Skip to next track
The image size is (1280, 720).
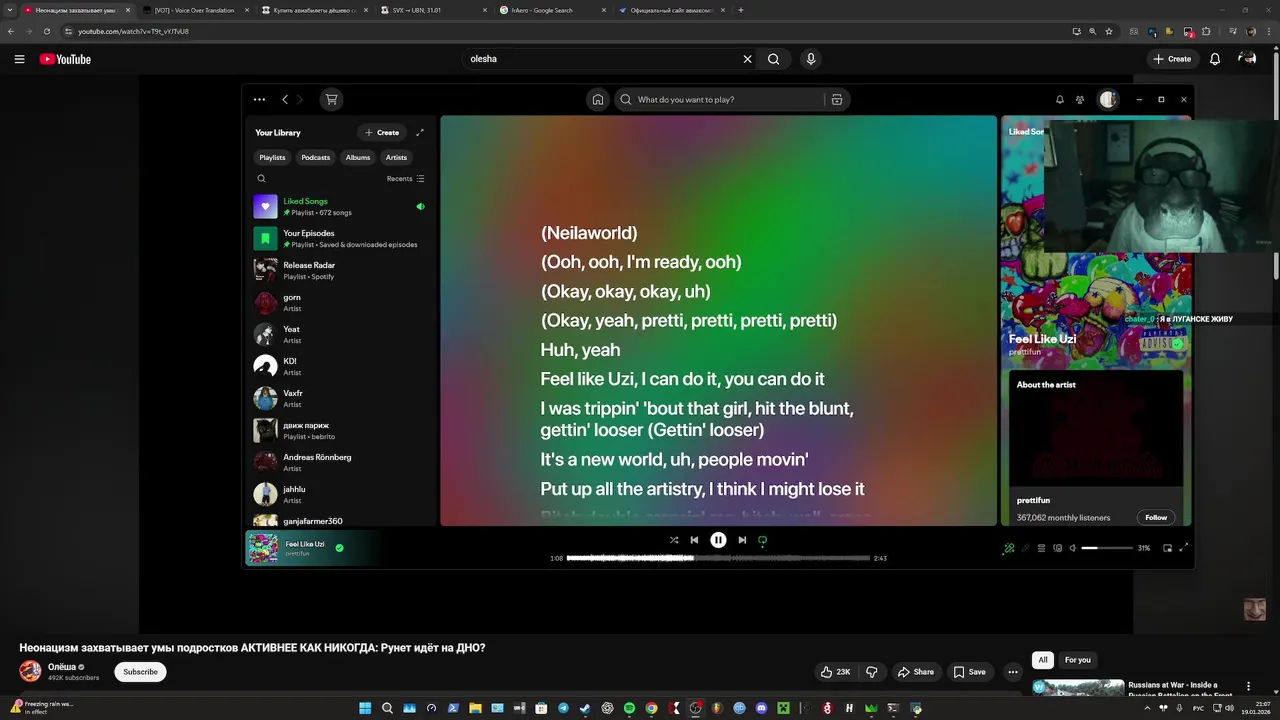click(x=742, y=540)
